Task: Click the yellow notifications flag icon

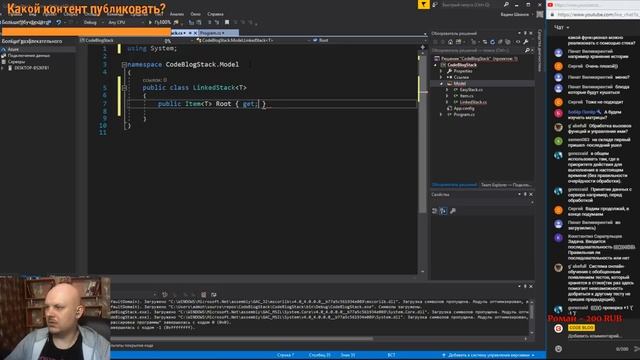Action: (x=423, y=4)
